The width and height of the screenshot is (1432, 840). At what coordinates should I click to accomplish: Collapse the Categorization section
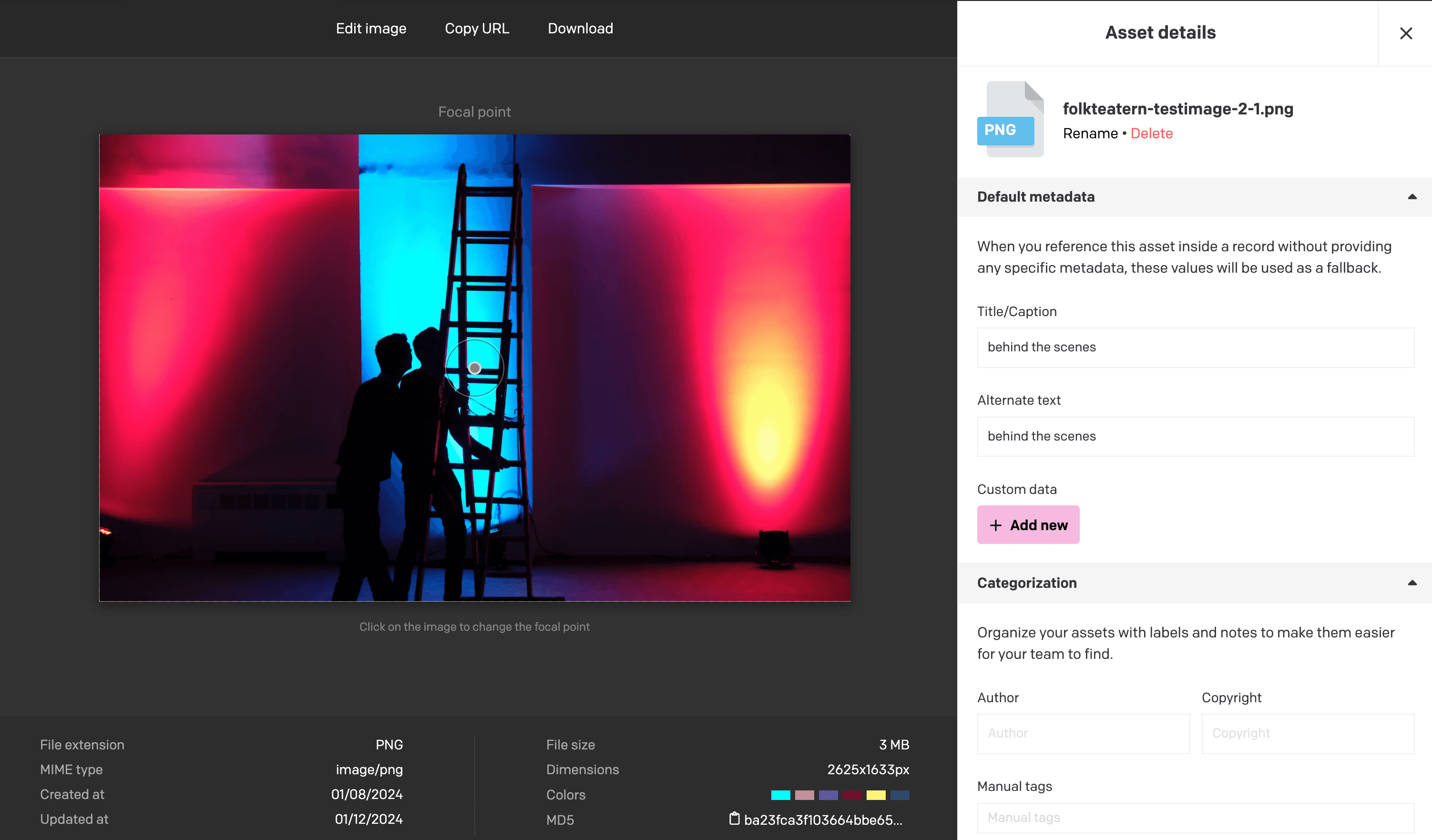coord(1412,583)
